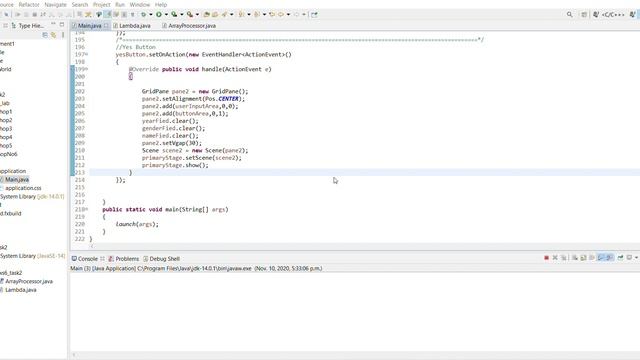Viewport: 640px width, 360px height.
Task: Click the green Run button in toolbar
Action: click(159, 14)
